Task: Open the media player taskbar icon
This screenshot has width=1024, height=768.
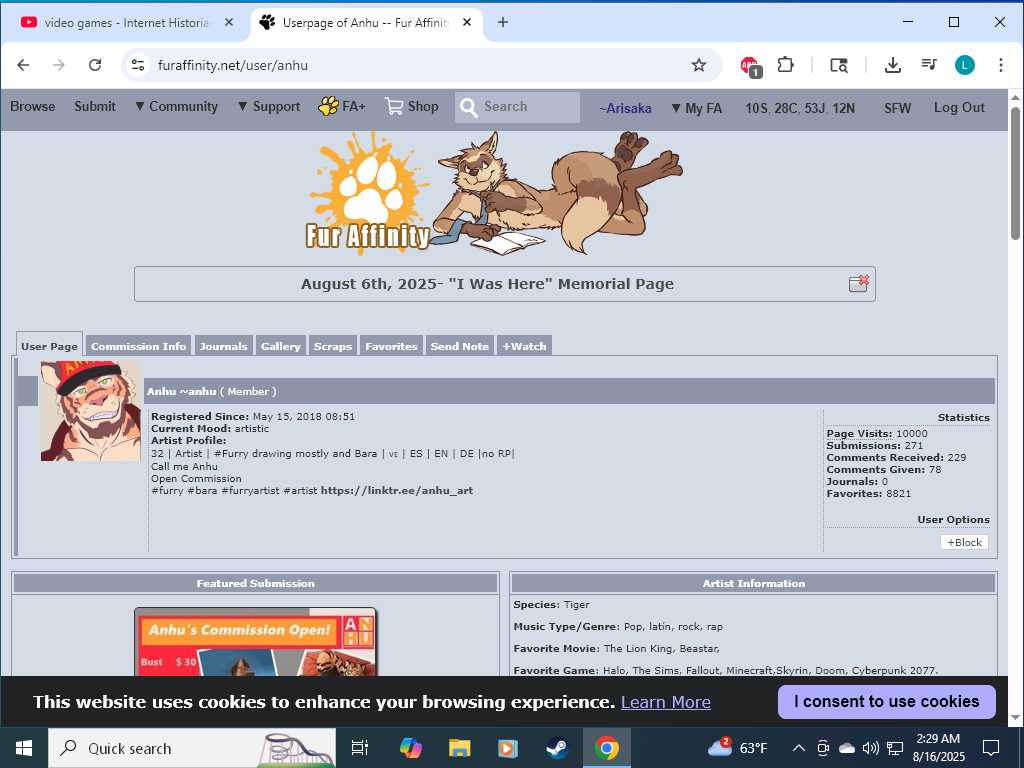Action: pyautogui.click(x=508, y=748)
